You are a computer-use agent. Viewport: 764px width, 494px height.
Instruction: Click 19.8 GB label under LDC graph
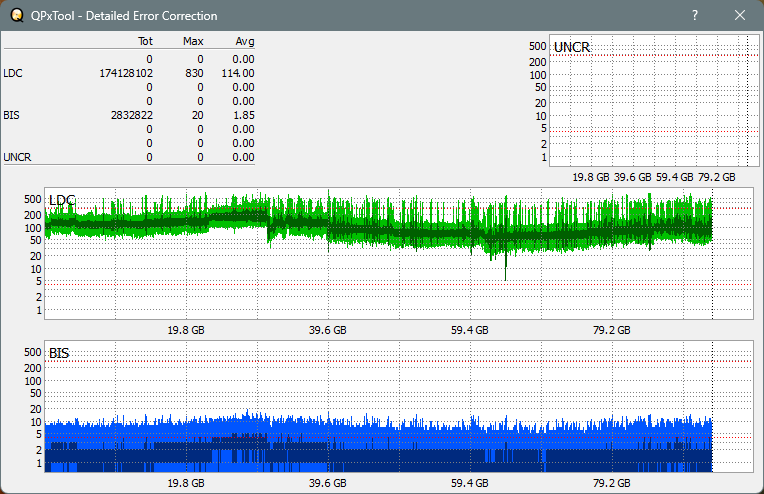click(x=186, y=330)
